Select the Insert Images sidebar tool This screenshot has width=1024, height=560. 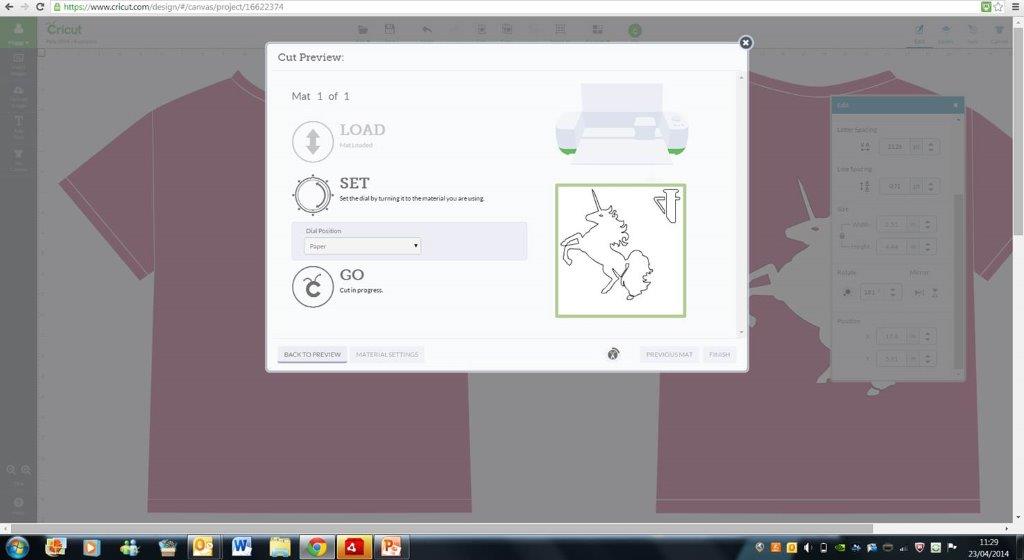point(18,63)
